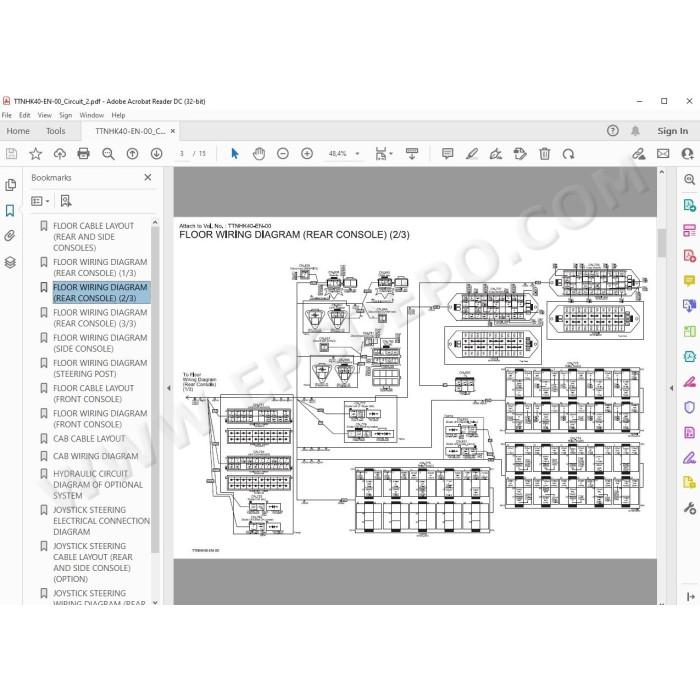
Task: Open the Edit menu
Action: tap(25, 115)
